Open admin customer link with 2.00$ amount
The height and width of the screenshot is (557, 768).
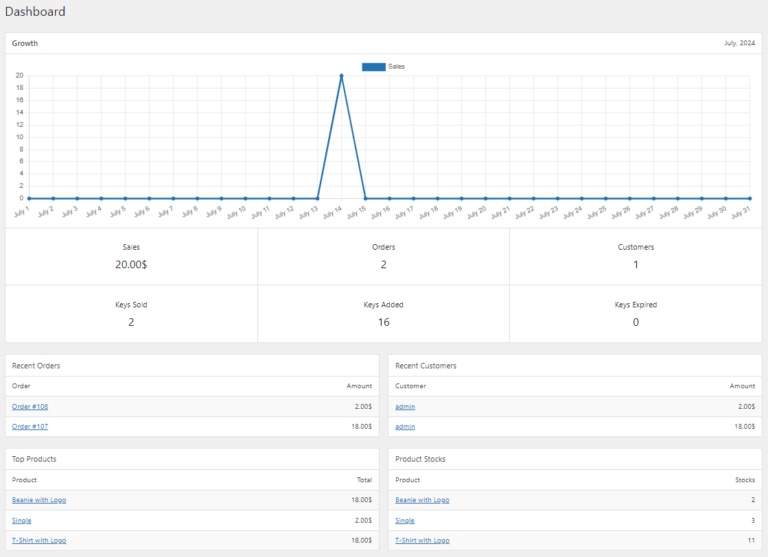405,407
